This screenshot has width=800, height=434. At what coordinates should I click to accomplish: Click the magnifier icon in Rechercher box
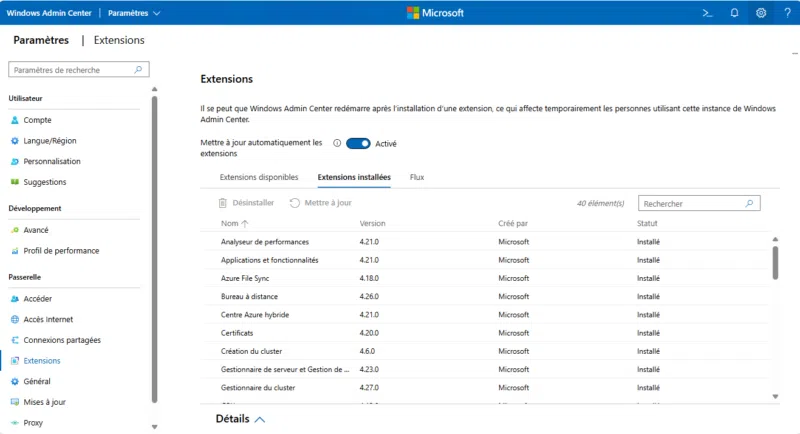tap(750, 203)
